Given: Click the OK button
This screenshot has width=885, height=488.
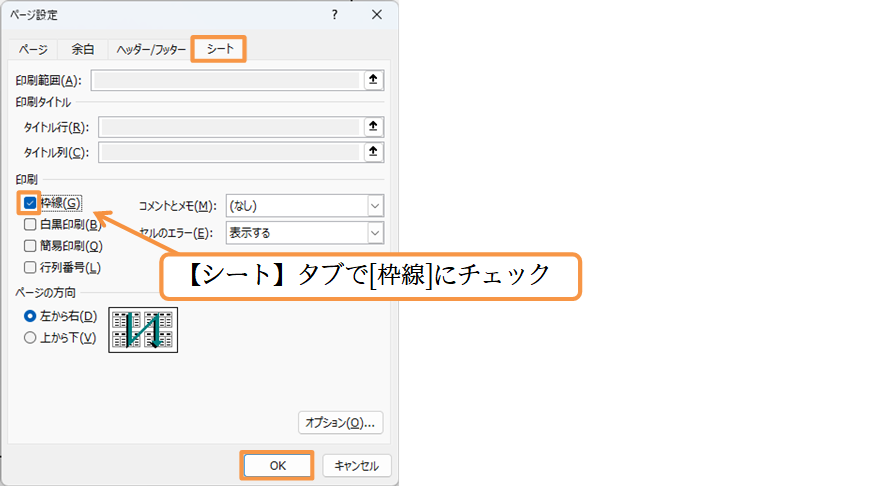Looking at the screenshot, I should tap(277, 465).
